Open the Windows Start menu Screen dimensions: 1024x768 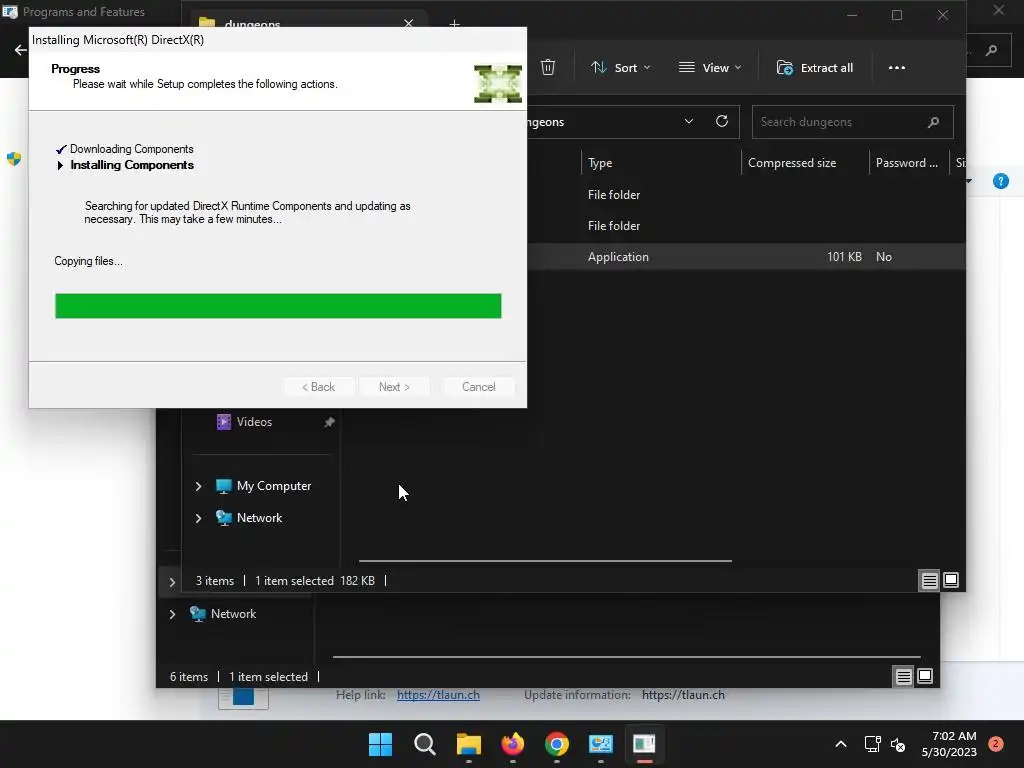(380, 744)
